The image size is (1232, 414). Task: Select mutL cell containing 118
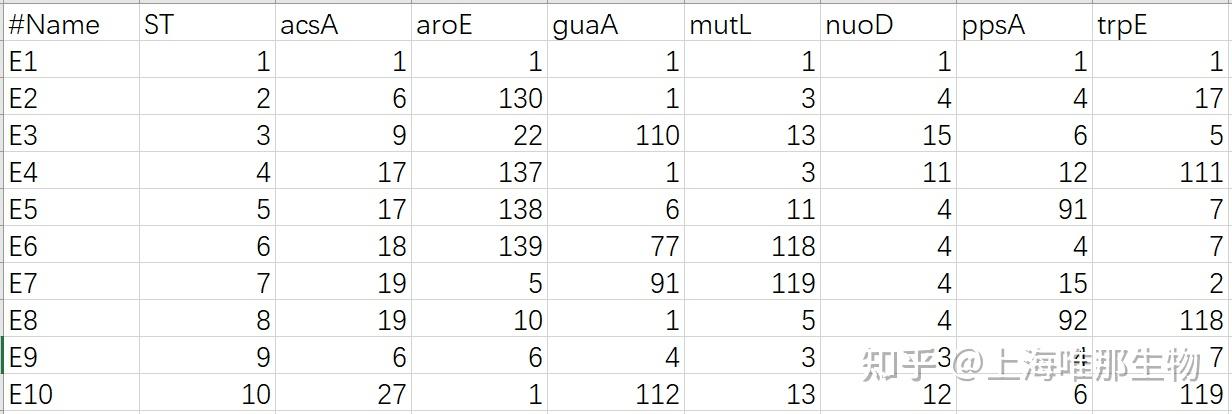752,246
